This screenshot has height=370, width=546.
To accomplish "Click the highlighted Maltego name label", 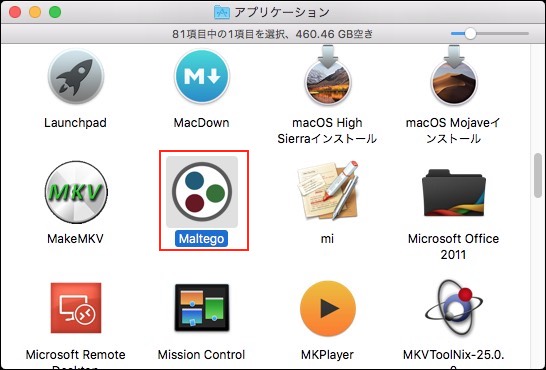I will click(202, 239).
